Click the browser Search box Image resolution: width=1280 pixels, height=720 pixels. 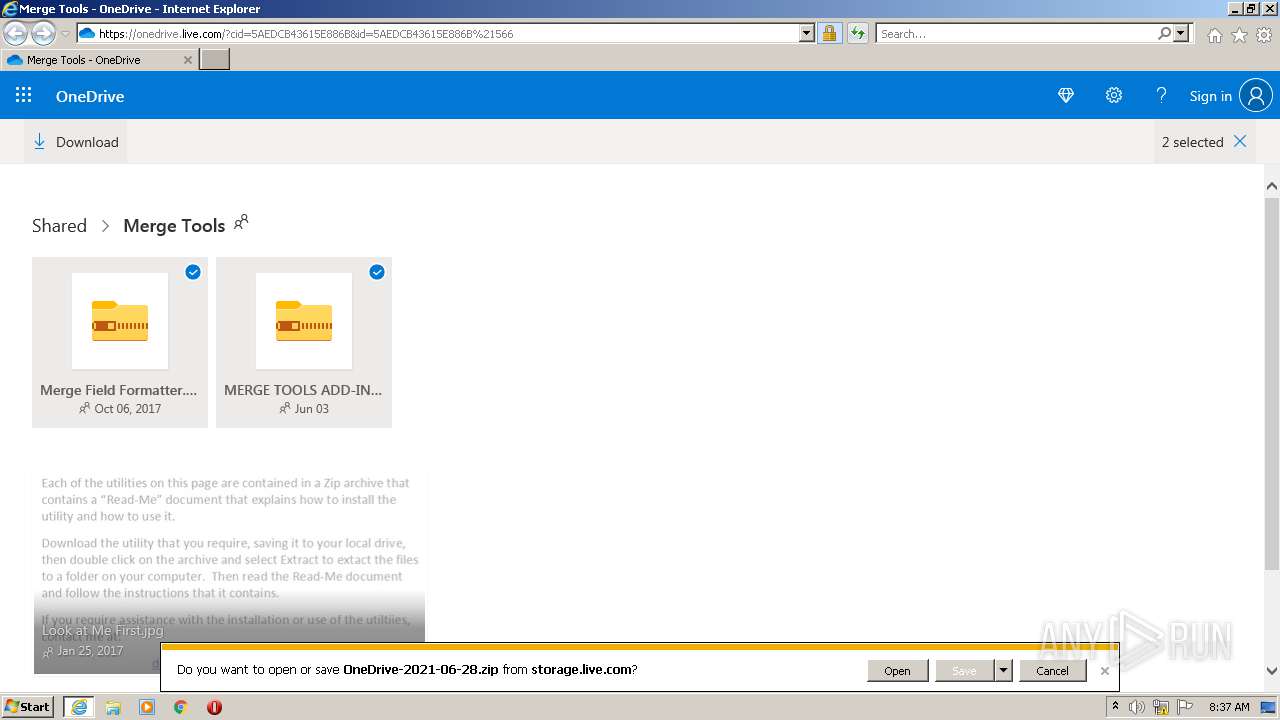[x=1015, y=33]
